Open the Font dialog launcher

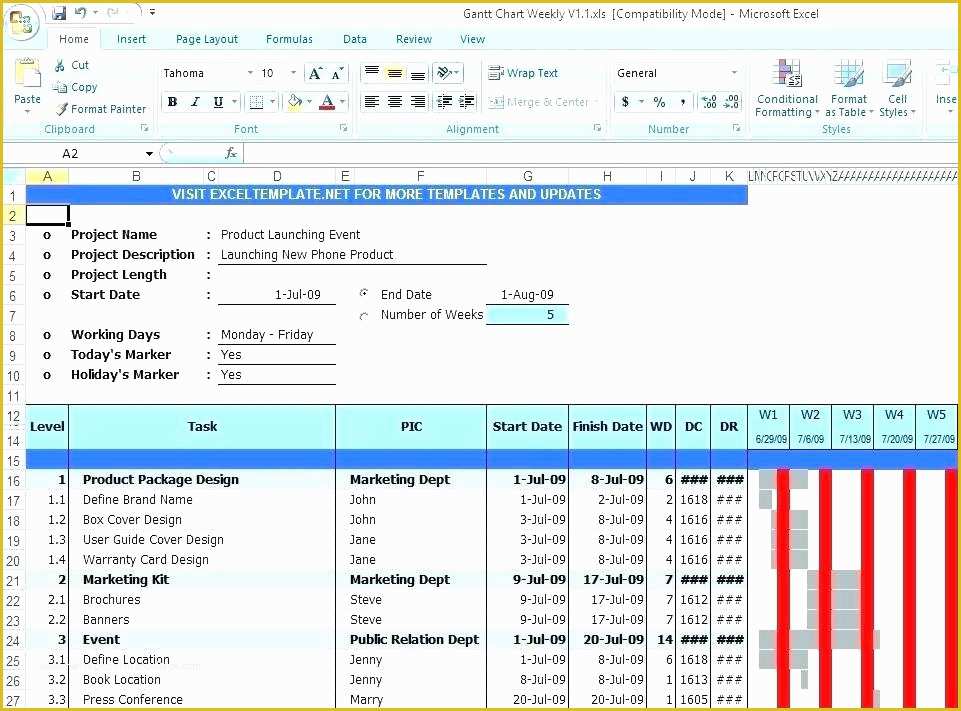pos(344,128)
